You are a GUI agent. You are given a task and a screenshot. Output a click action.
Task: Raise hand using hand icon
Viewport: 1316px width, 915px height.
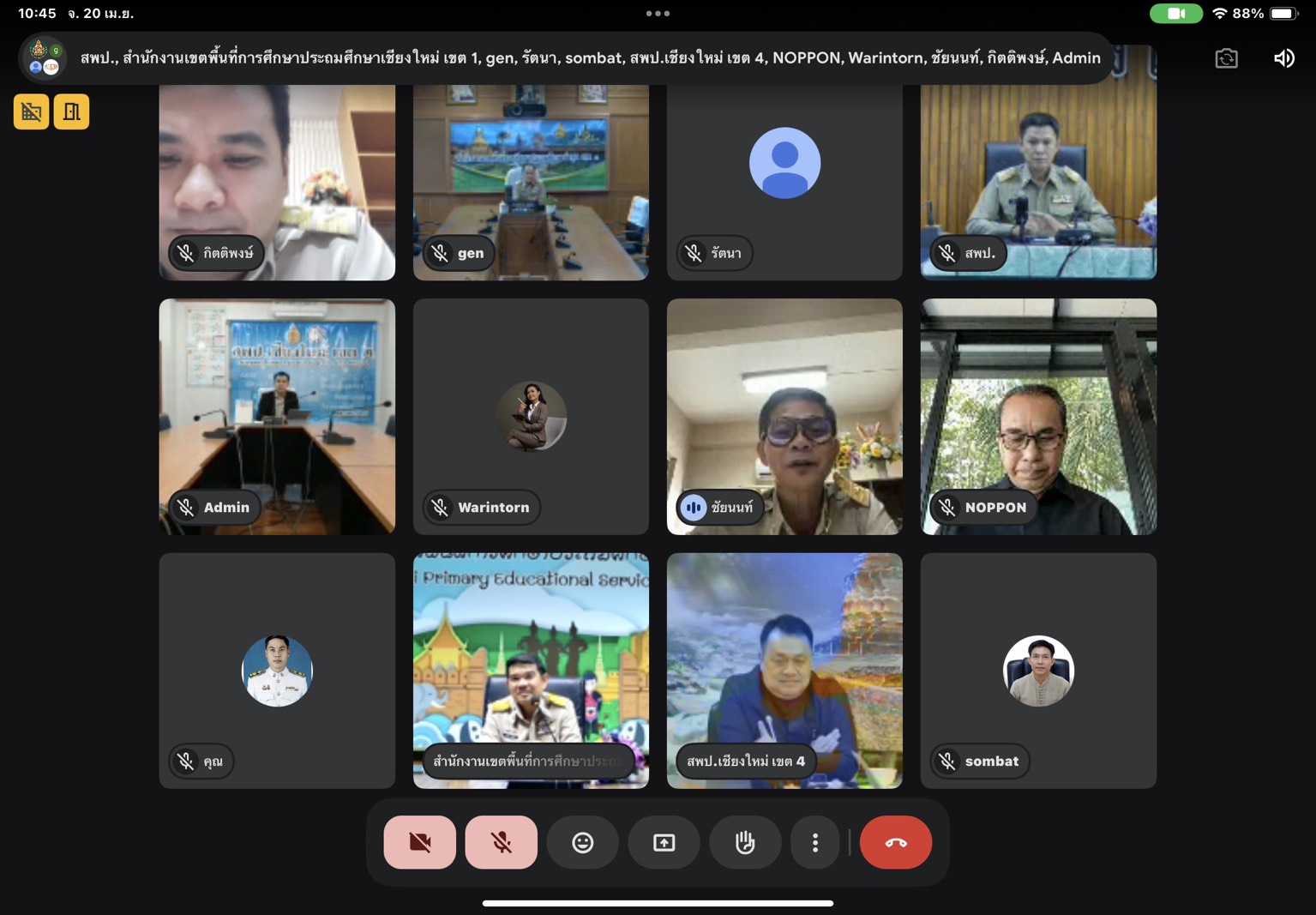coord(745,842)
